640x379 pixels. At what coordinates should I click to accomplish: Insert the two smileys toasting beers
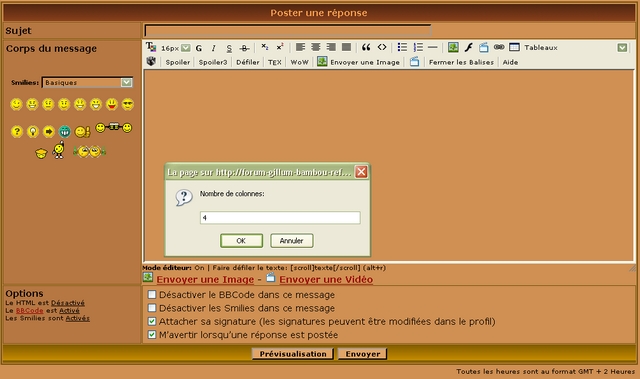coord(114,128)
